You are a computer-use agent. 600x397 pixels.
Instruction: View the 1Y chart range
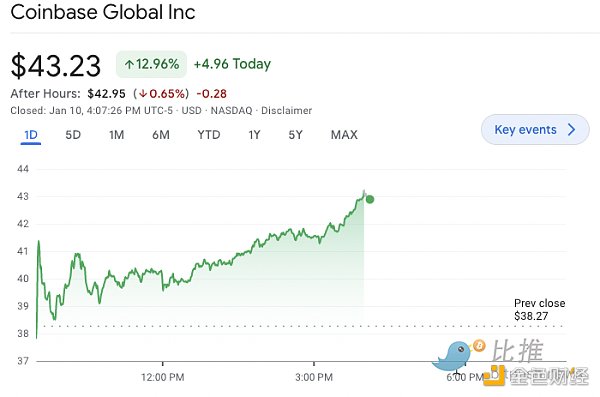(x=254, y=135)
